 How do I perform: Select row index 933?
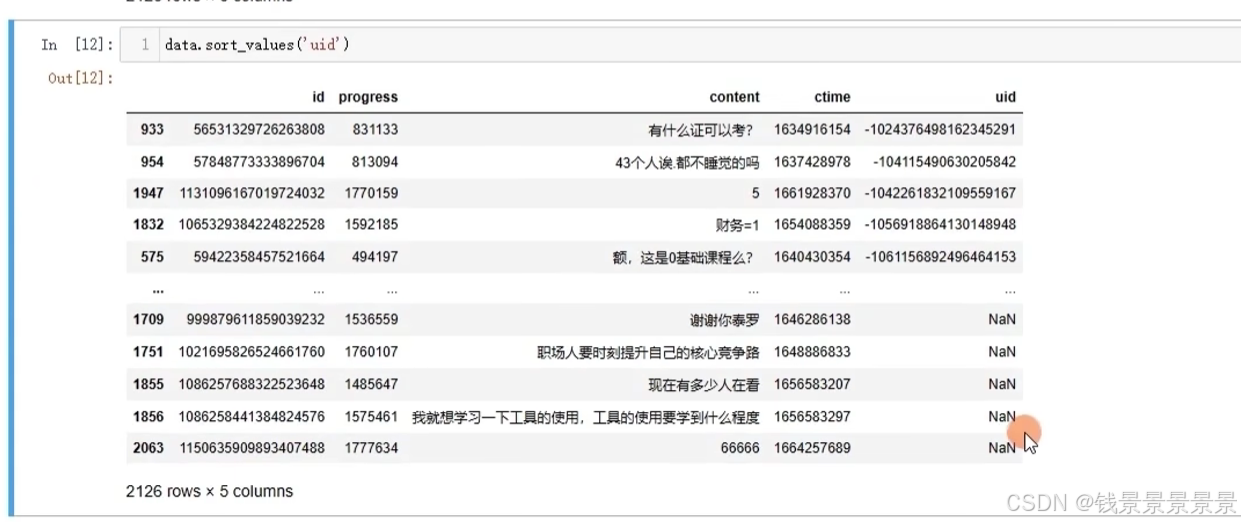[x=151, y=130]
